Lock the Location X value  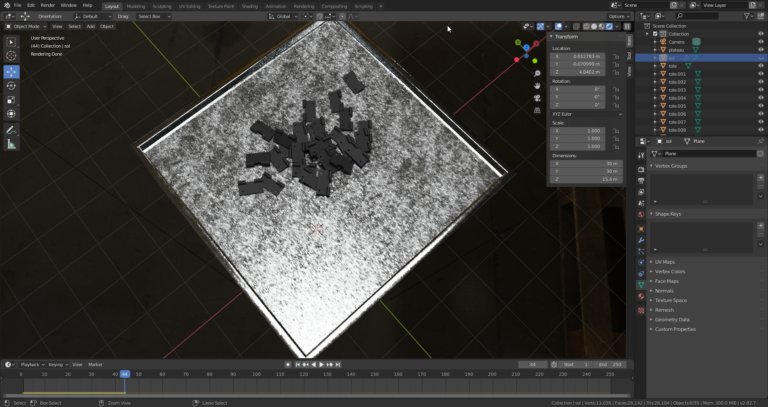coord(616,56)
